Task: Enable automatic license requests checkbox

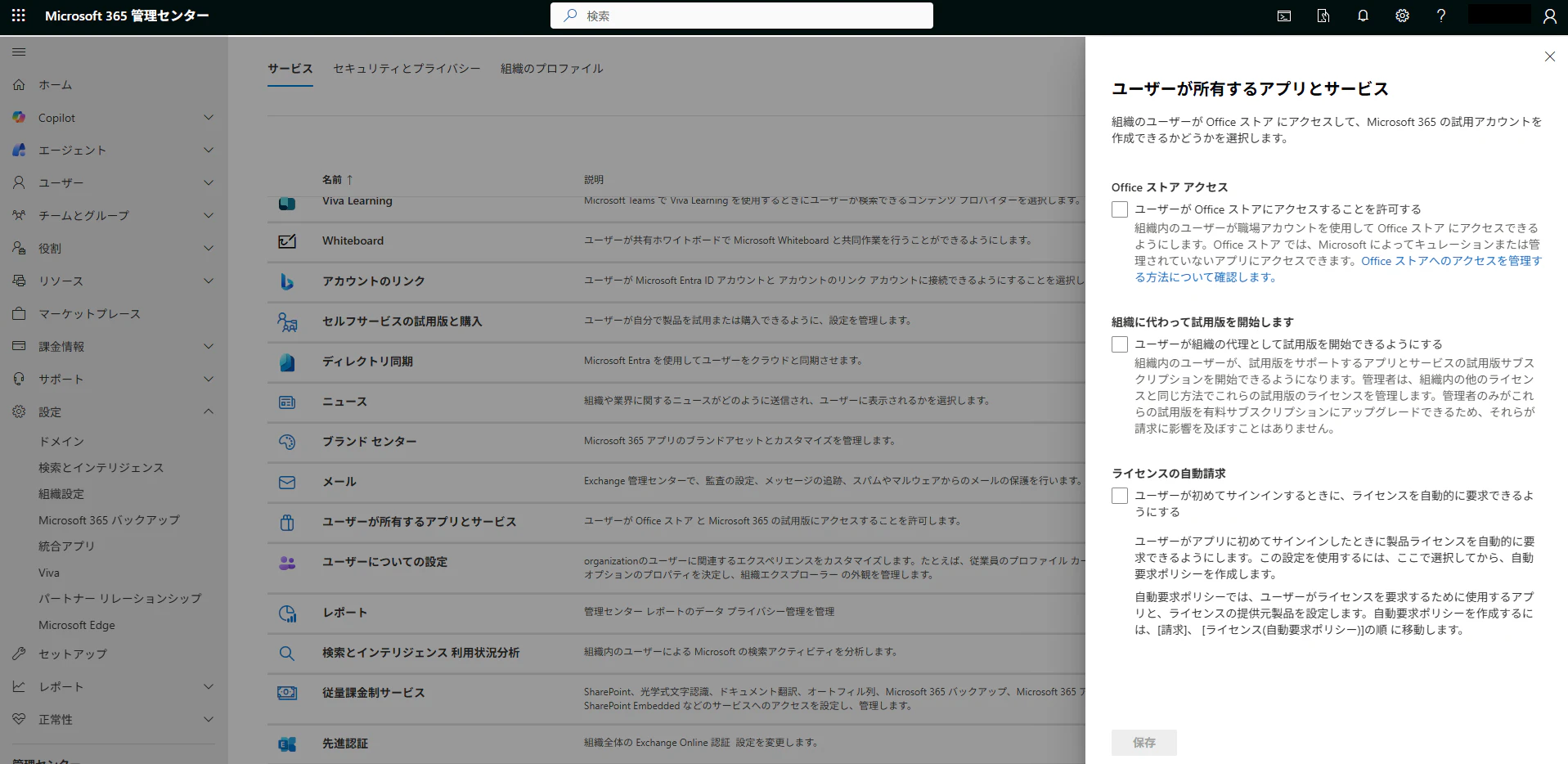Action: pyautogui.click(x=1119, y=495)
